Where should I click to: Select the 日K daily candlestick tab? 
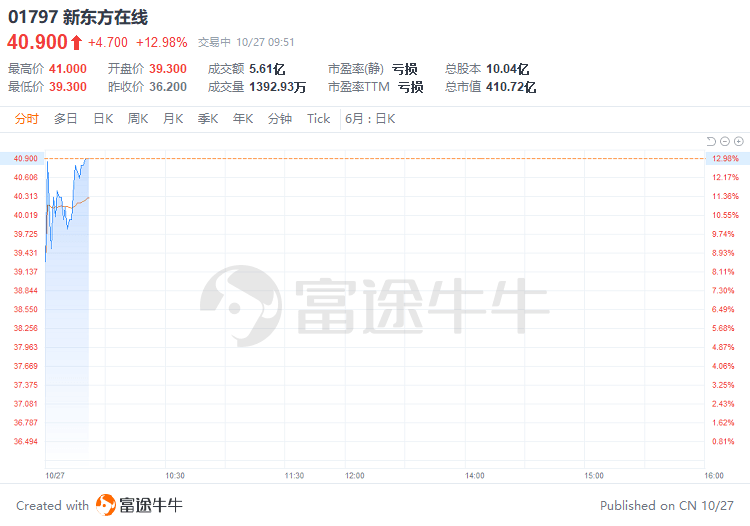tap(103, 119)
